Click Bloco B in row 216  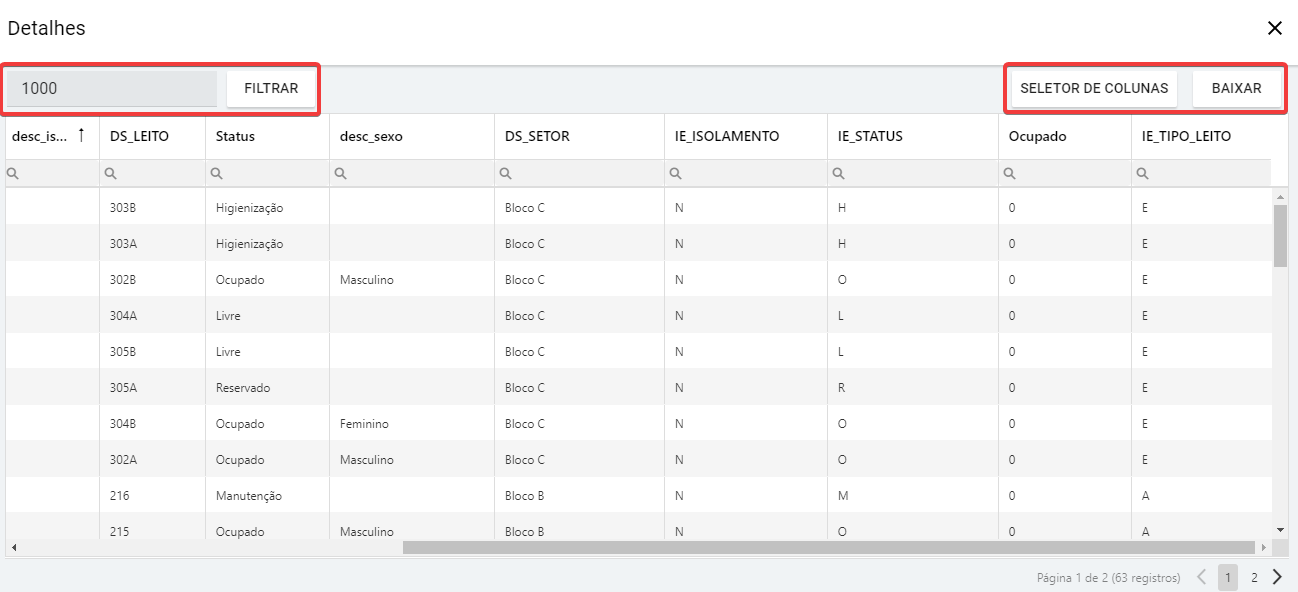coord(525,496)
